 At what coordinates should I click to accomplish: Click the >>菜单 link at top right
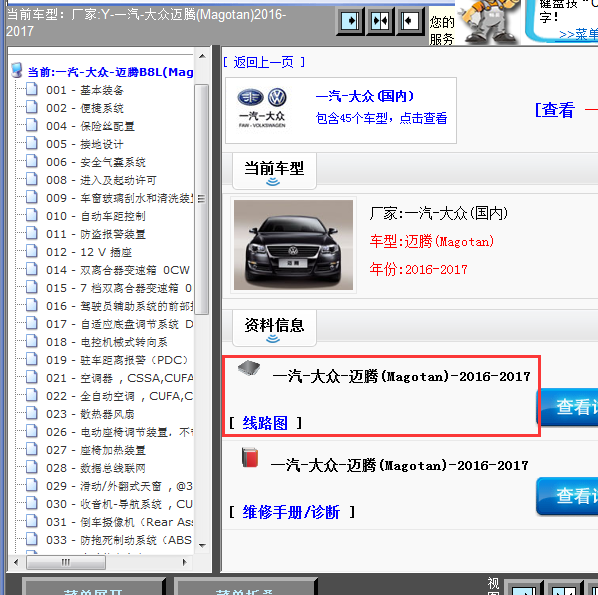tap(578, 34)
